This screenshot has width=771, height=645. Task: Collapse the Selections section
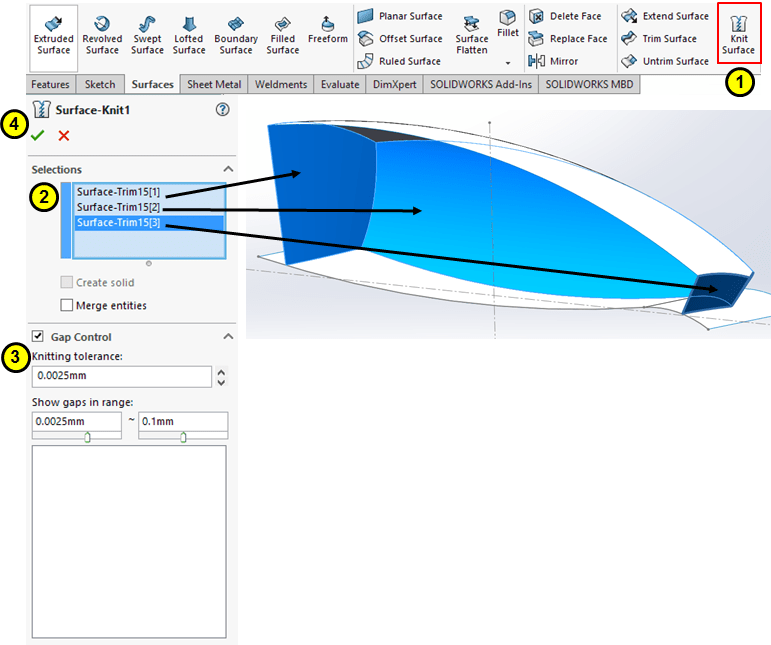click(x=228, y=170)
